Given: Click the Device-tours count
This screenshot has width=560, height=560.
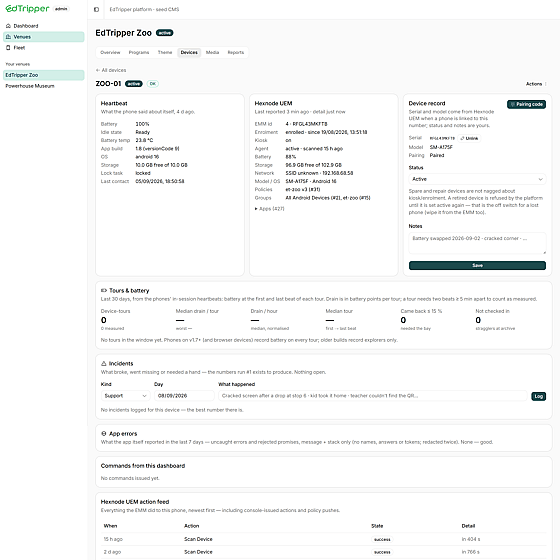Looking at the screenshot, I should pos(104,320).
